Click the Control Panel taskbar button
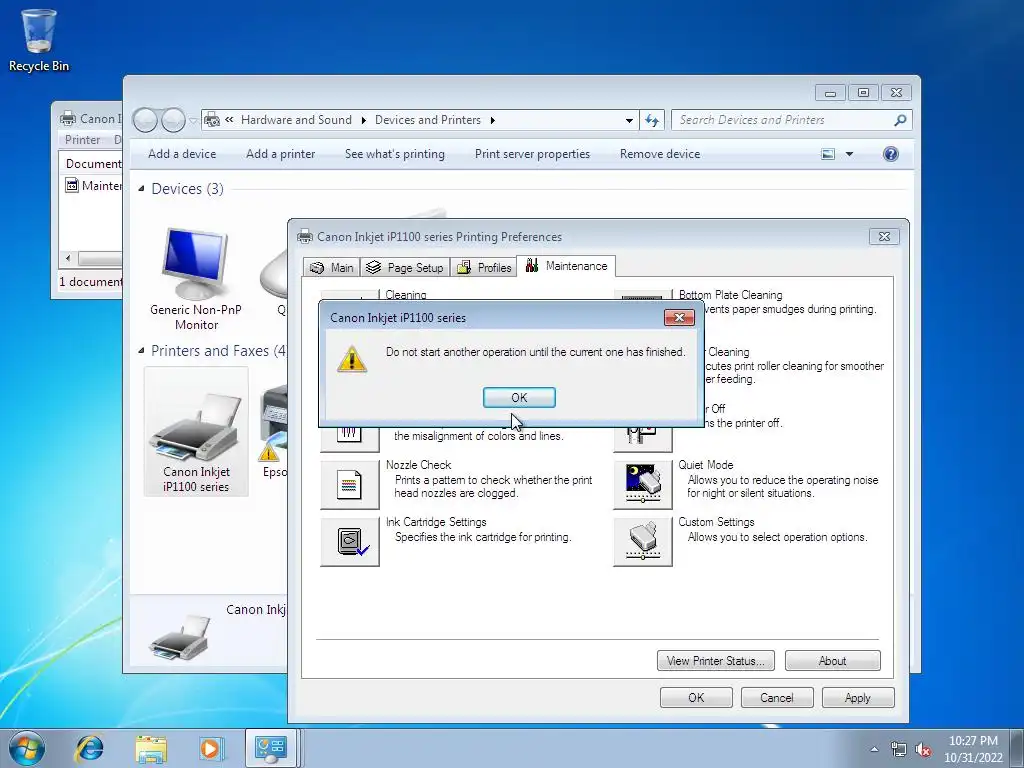Screen dimensions: 1024x768 271,748
